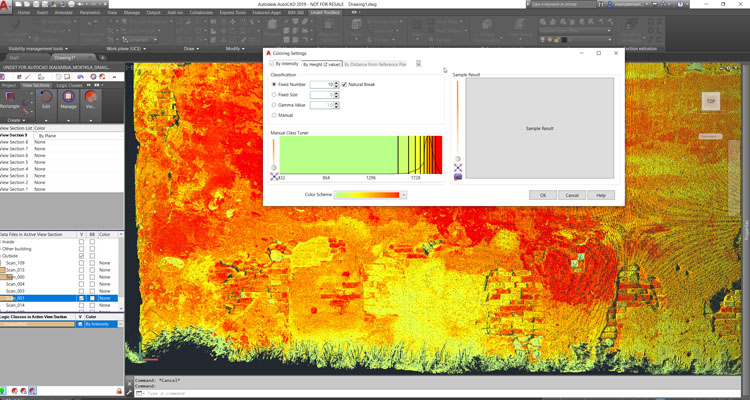Open the Edit view section tool
Viewport: 750px width, 400px height.
pos(46,100)
